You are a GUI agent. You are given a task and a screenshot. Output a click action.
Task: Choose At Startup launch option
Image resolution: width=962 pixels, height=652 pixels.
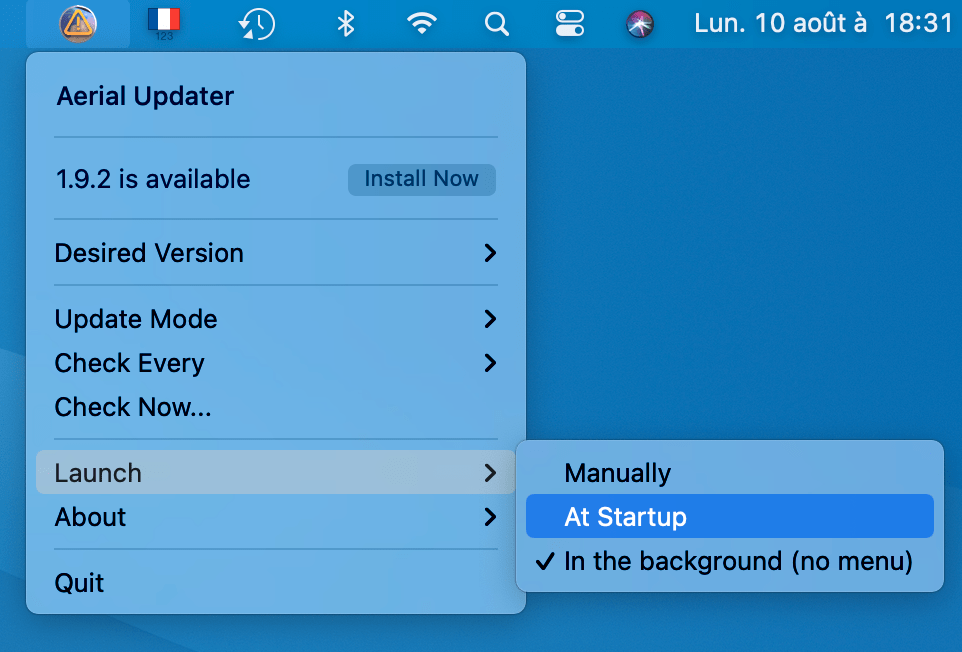coord(729,516)
